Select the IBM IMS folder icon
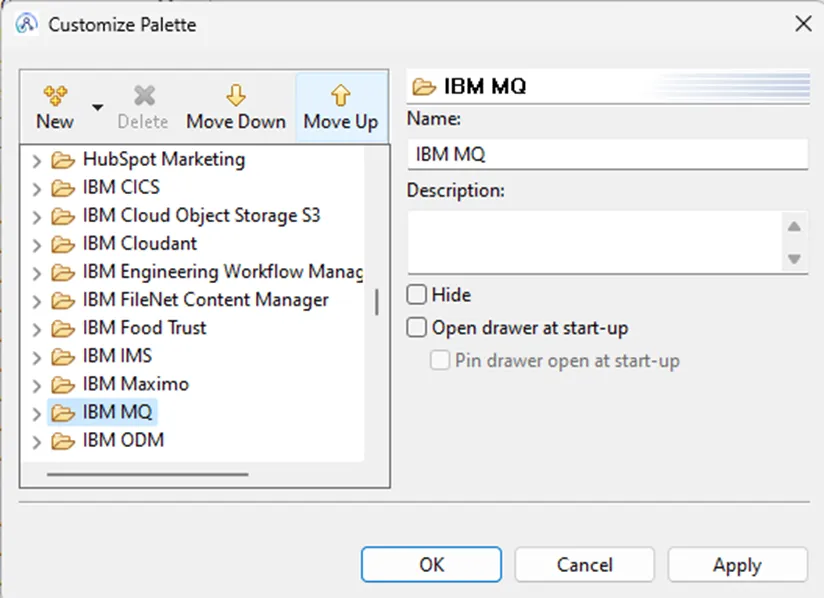 pyautogui.click(x=63, y=356)
